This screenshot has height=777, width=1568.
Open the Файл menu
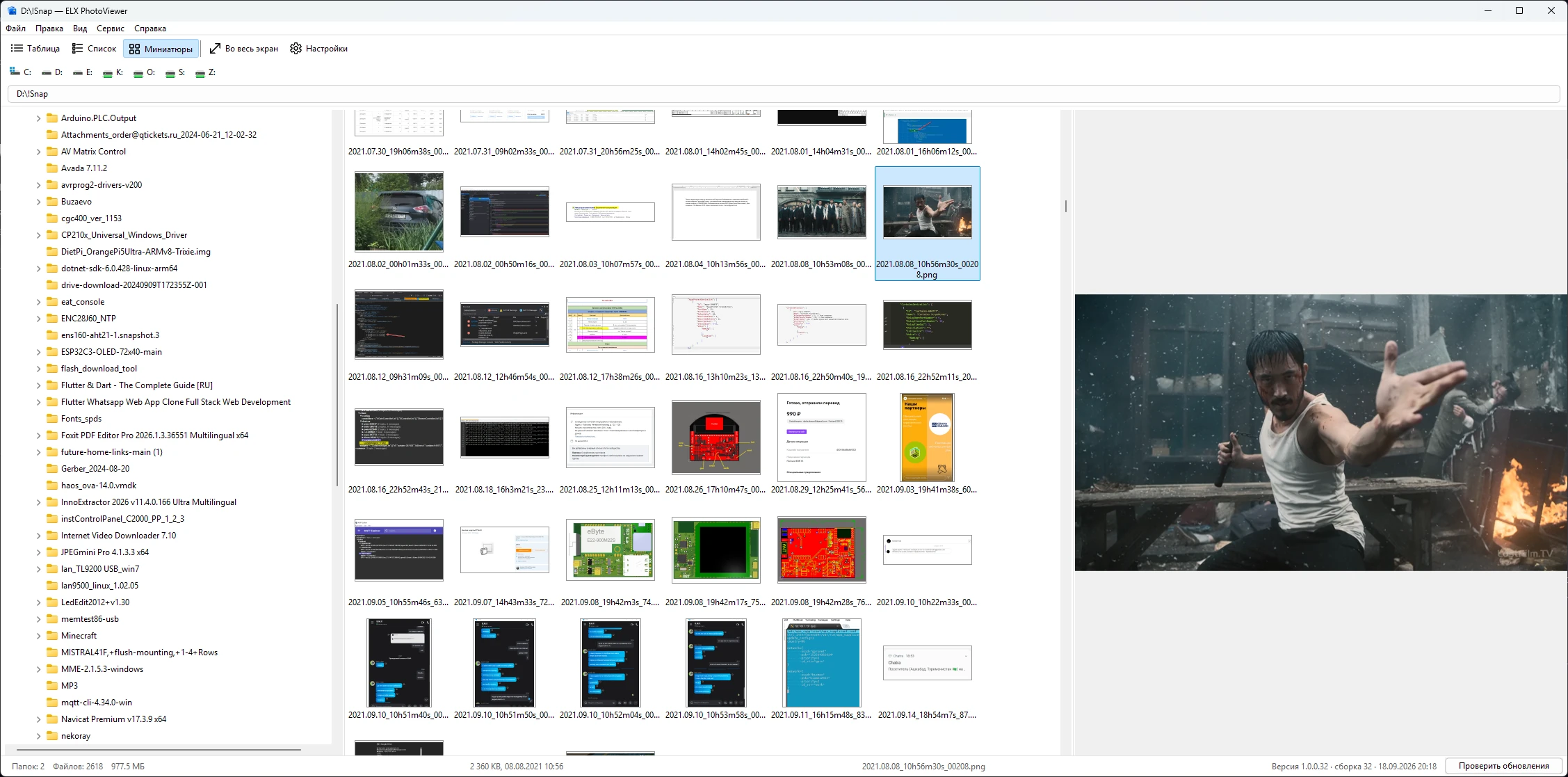coord(16,29)
